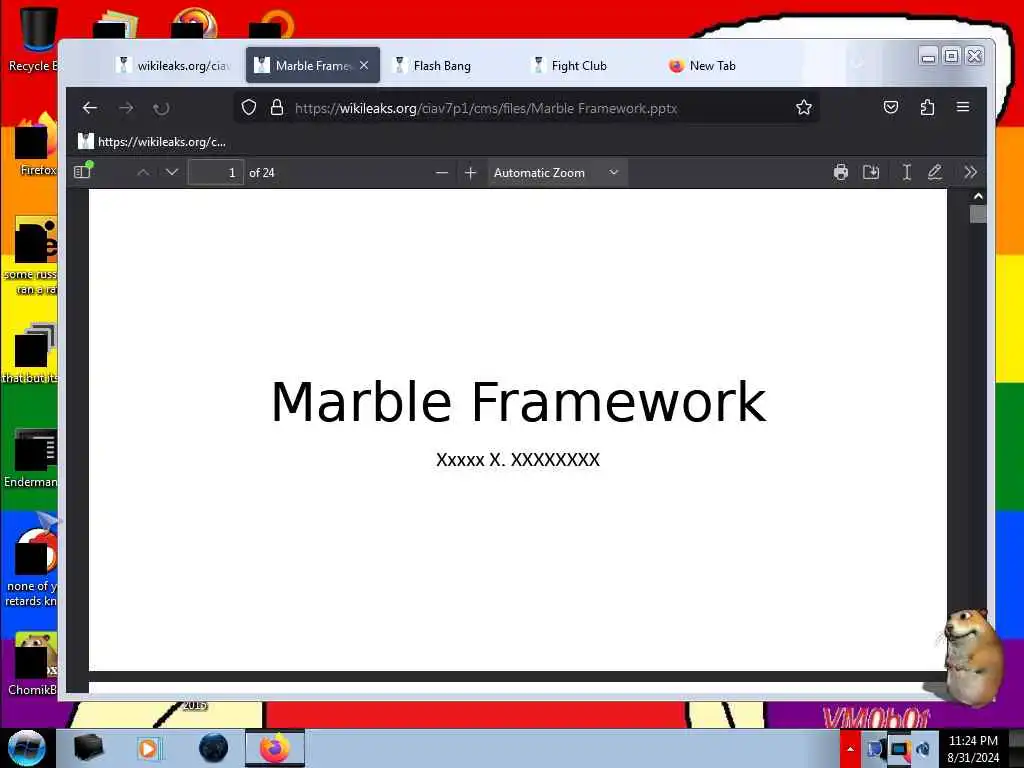Open the volume tray icon

[923, 748]
